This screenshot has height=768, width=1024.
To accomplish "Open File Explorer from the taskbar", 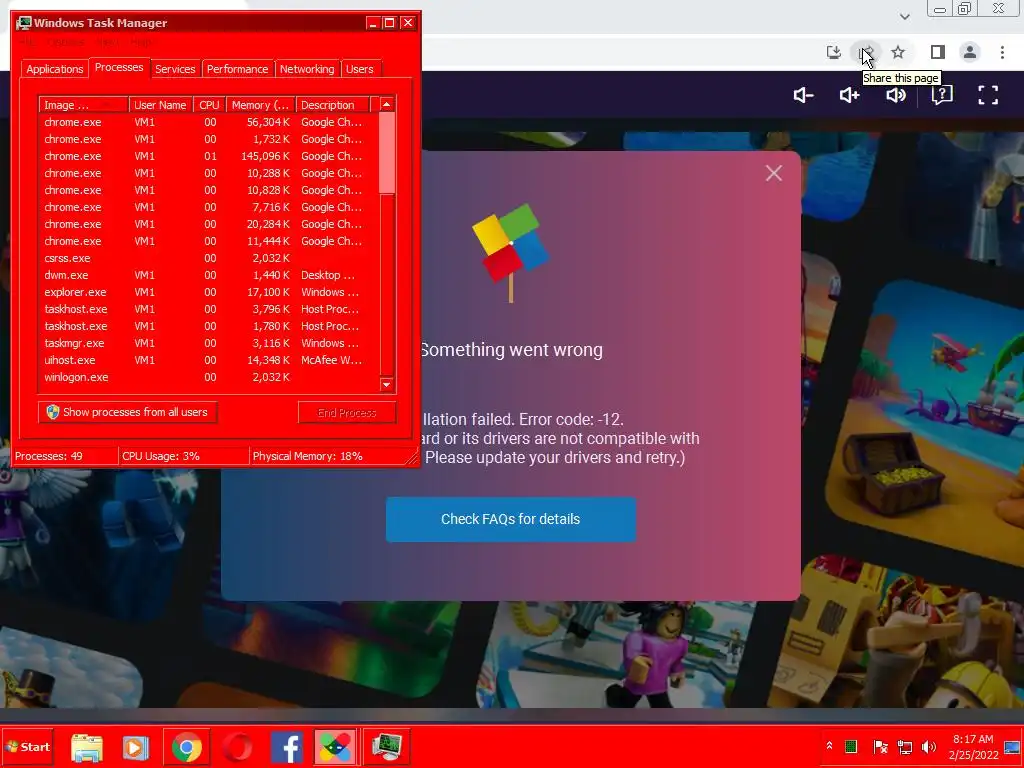I will click(87, 747).
